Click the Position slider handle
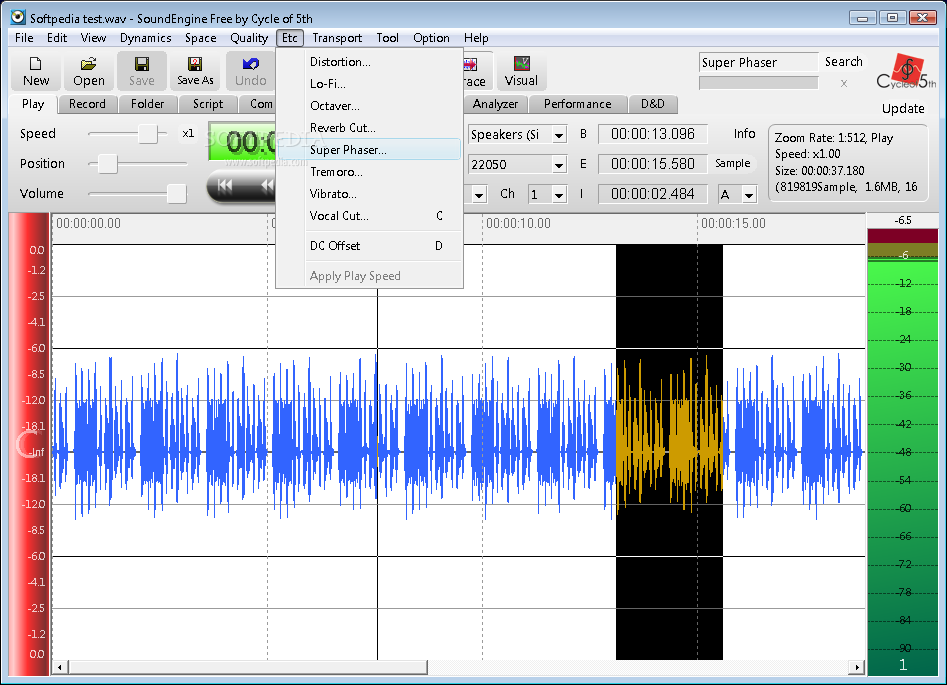This screenshot has height=685, width=947. (x=108, y=164)
